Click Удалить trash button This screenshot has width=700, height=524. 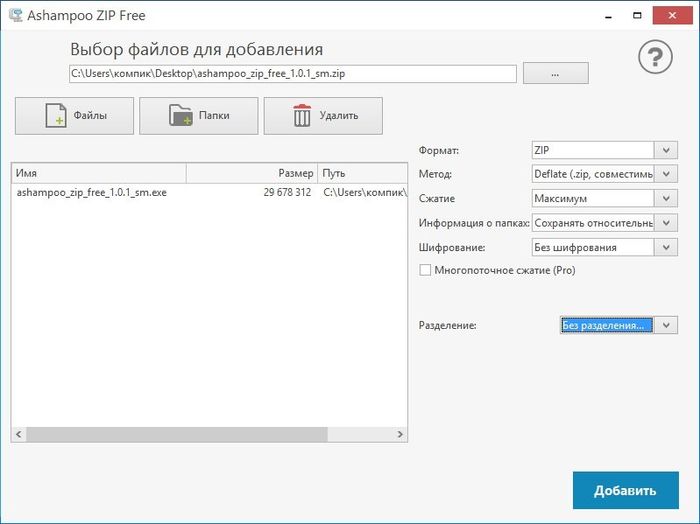pos(322,116)
